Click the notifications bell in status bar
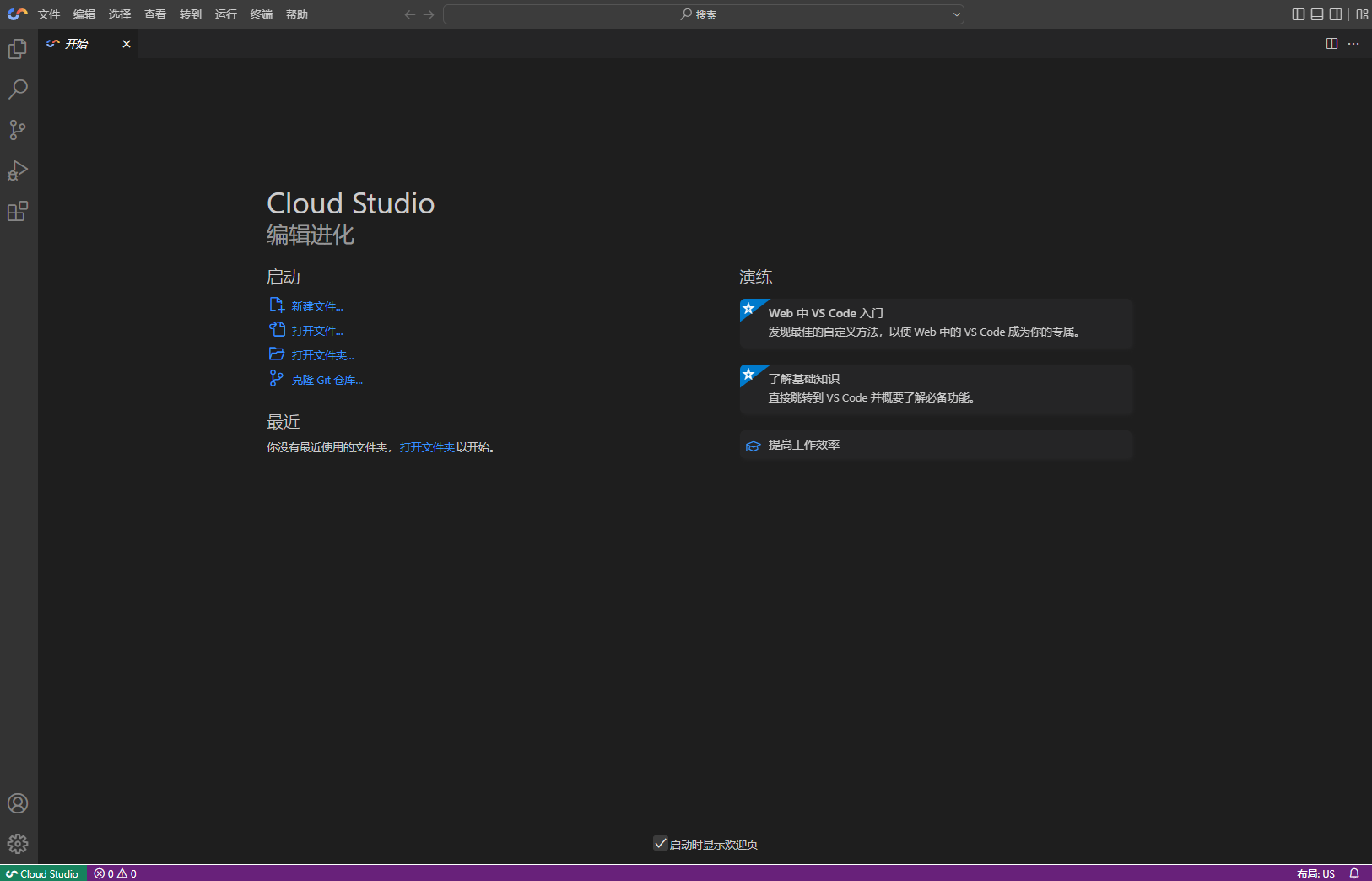The width and height of the screenshot is (1372, 881). click(1354, 873)
